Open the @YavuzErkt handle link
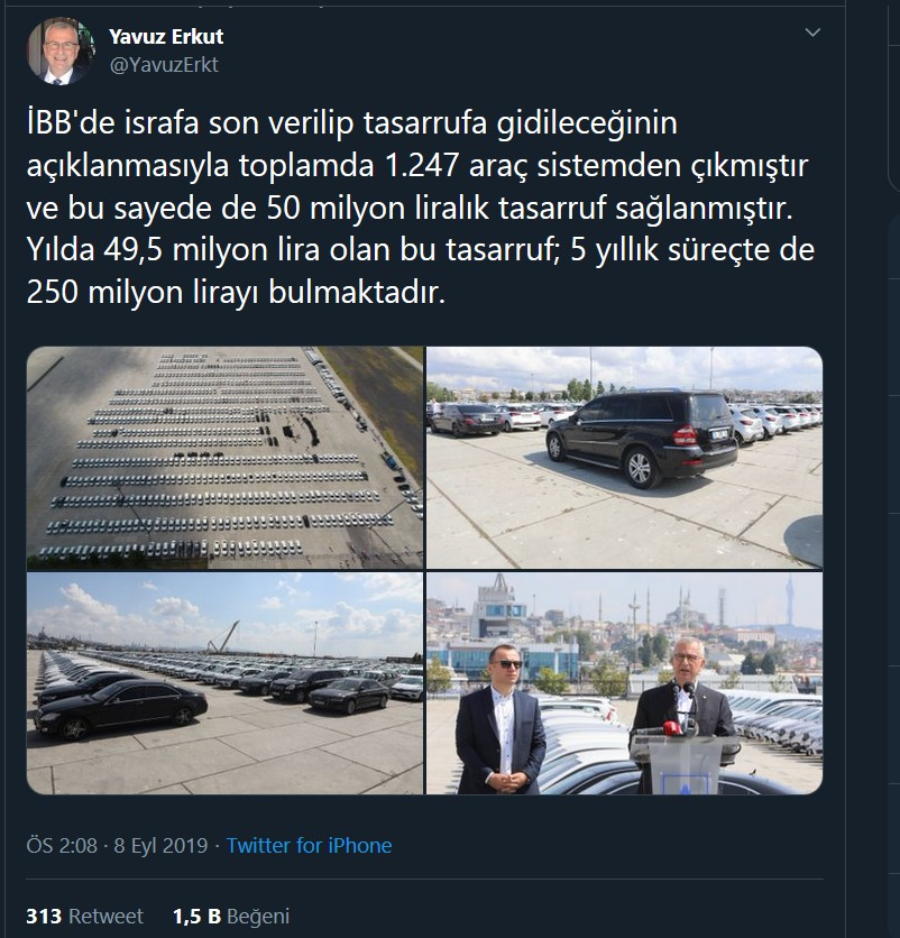 (164, 64)
